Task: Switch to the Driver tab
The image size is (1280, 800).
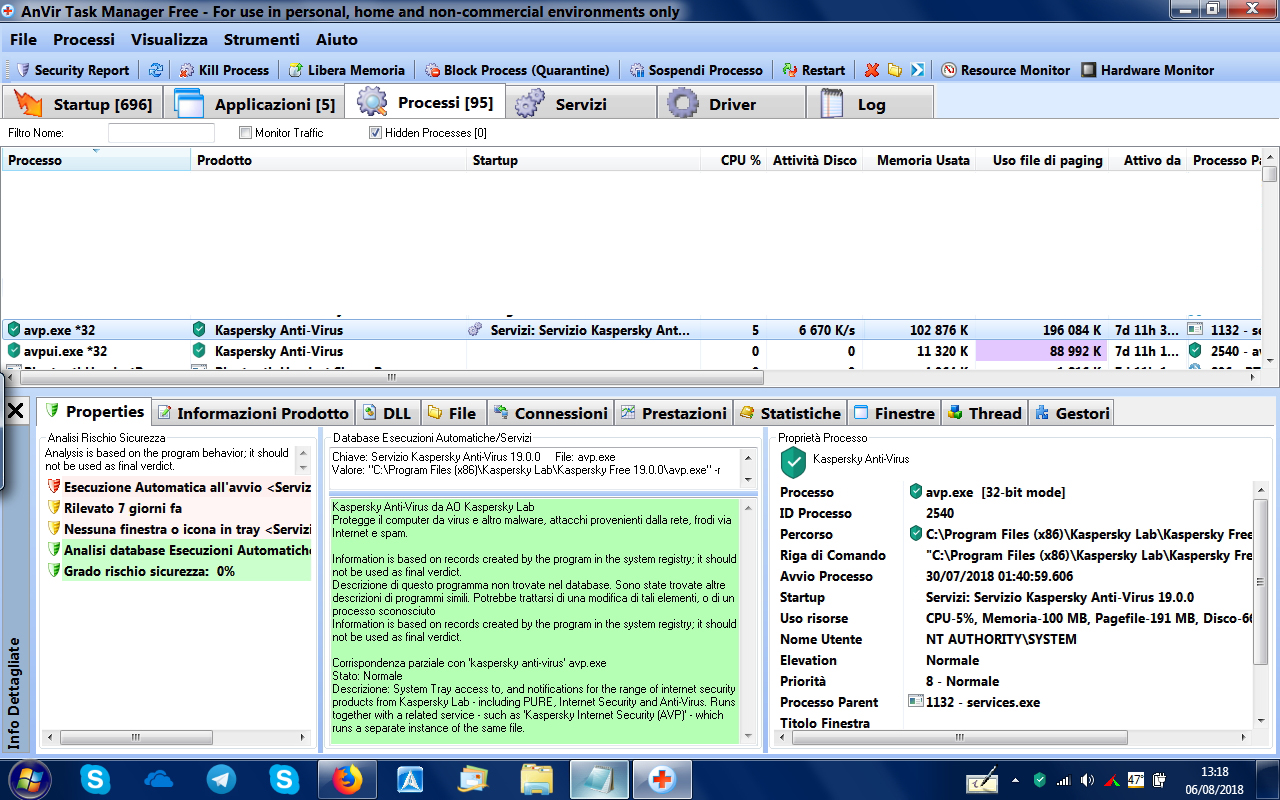Action: [731, 104]
